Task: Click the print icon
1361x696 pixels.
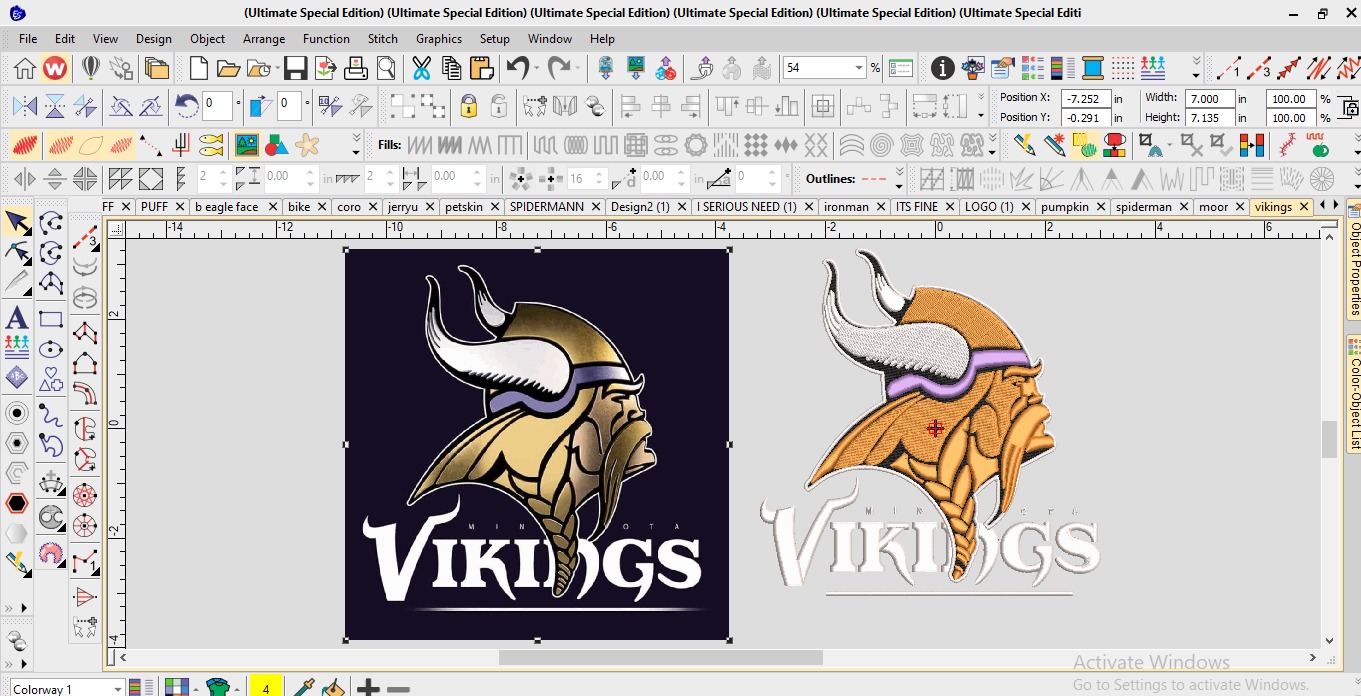Action: pos(356,68)
